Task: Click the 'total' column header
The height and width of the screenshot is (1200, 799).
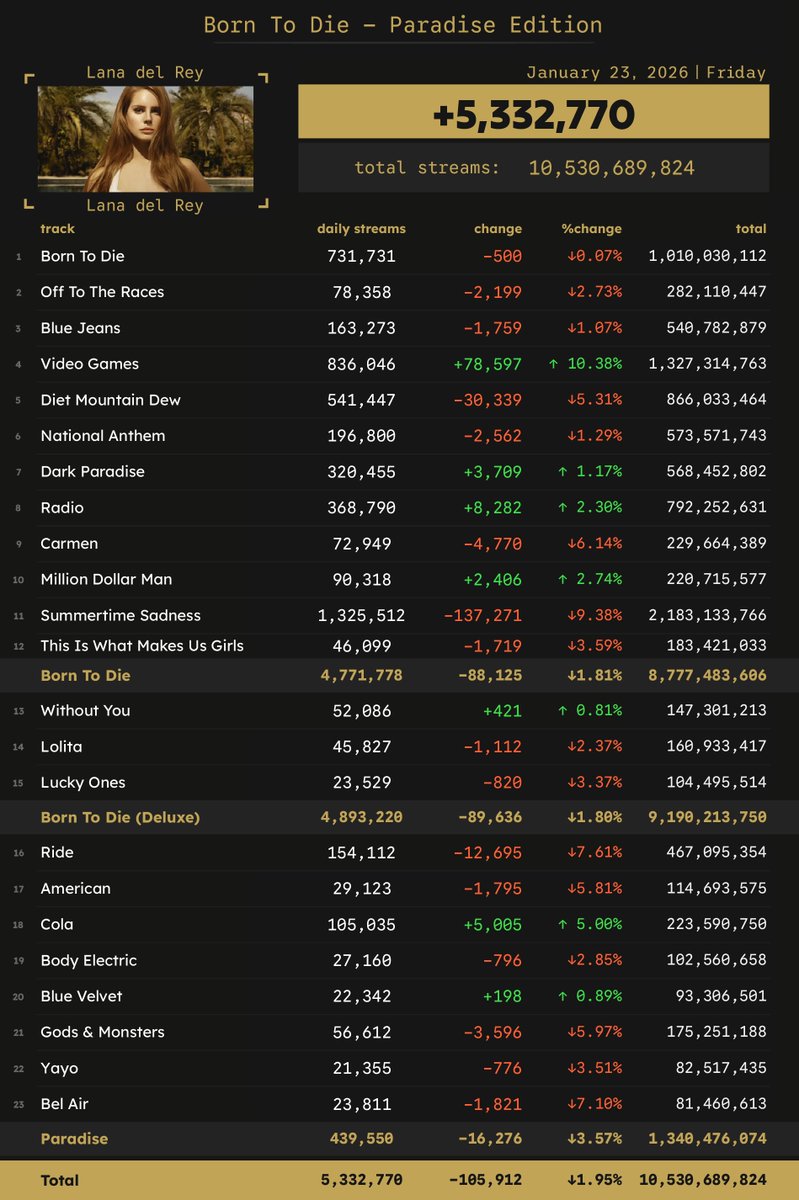Action: pos(751,229)
